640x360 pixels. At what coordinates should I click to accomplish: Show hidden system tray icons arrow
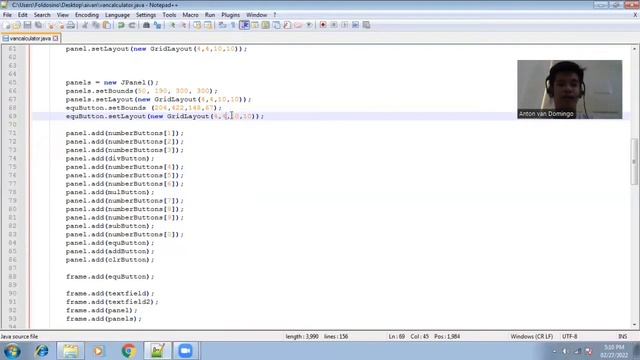554,351
